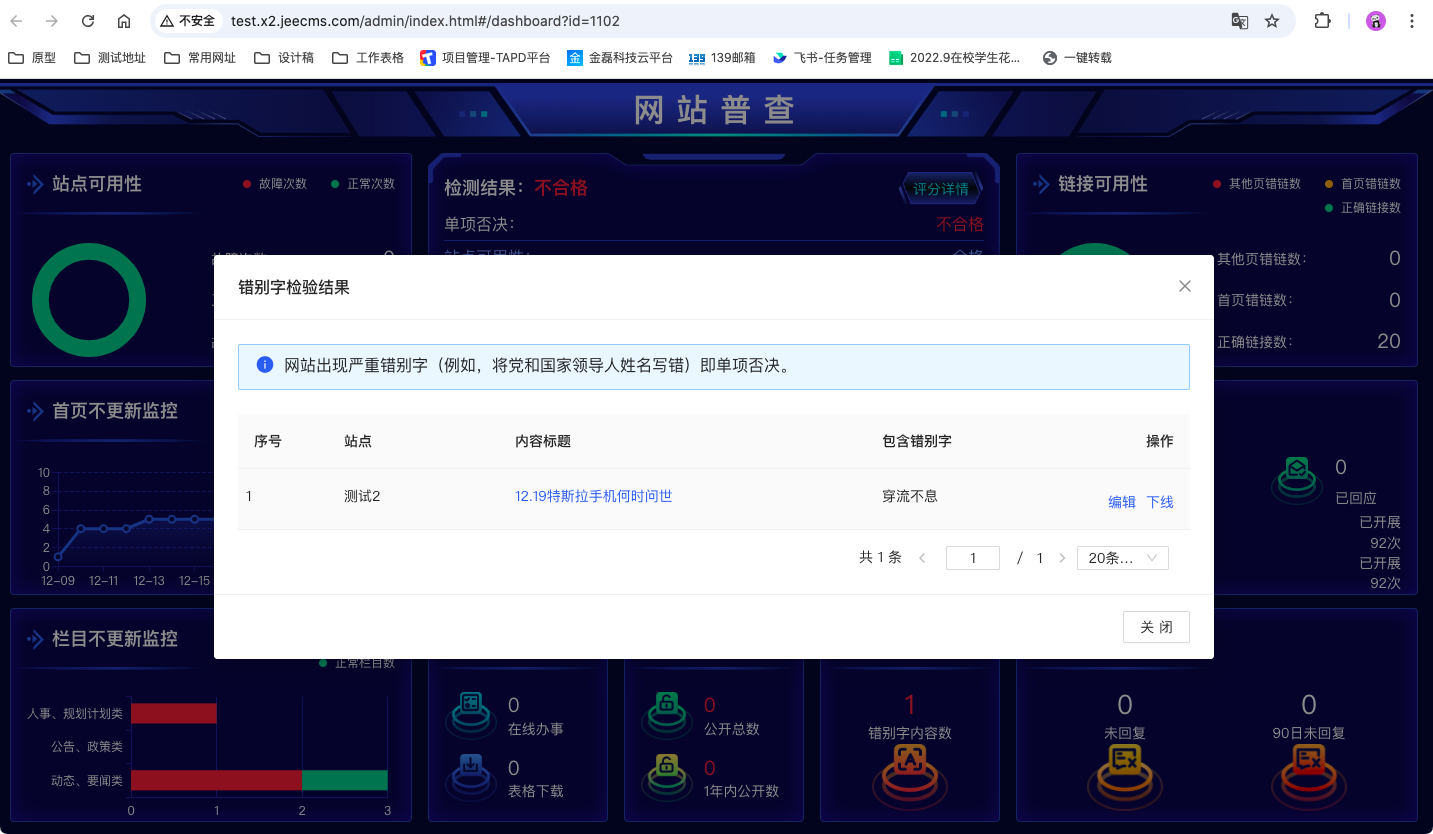The image size is (1433, 834).
Task: Click the Google Translate icon in address bar
Action: [x=1239, y=21]
